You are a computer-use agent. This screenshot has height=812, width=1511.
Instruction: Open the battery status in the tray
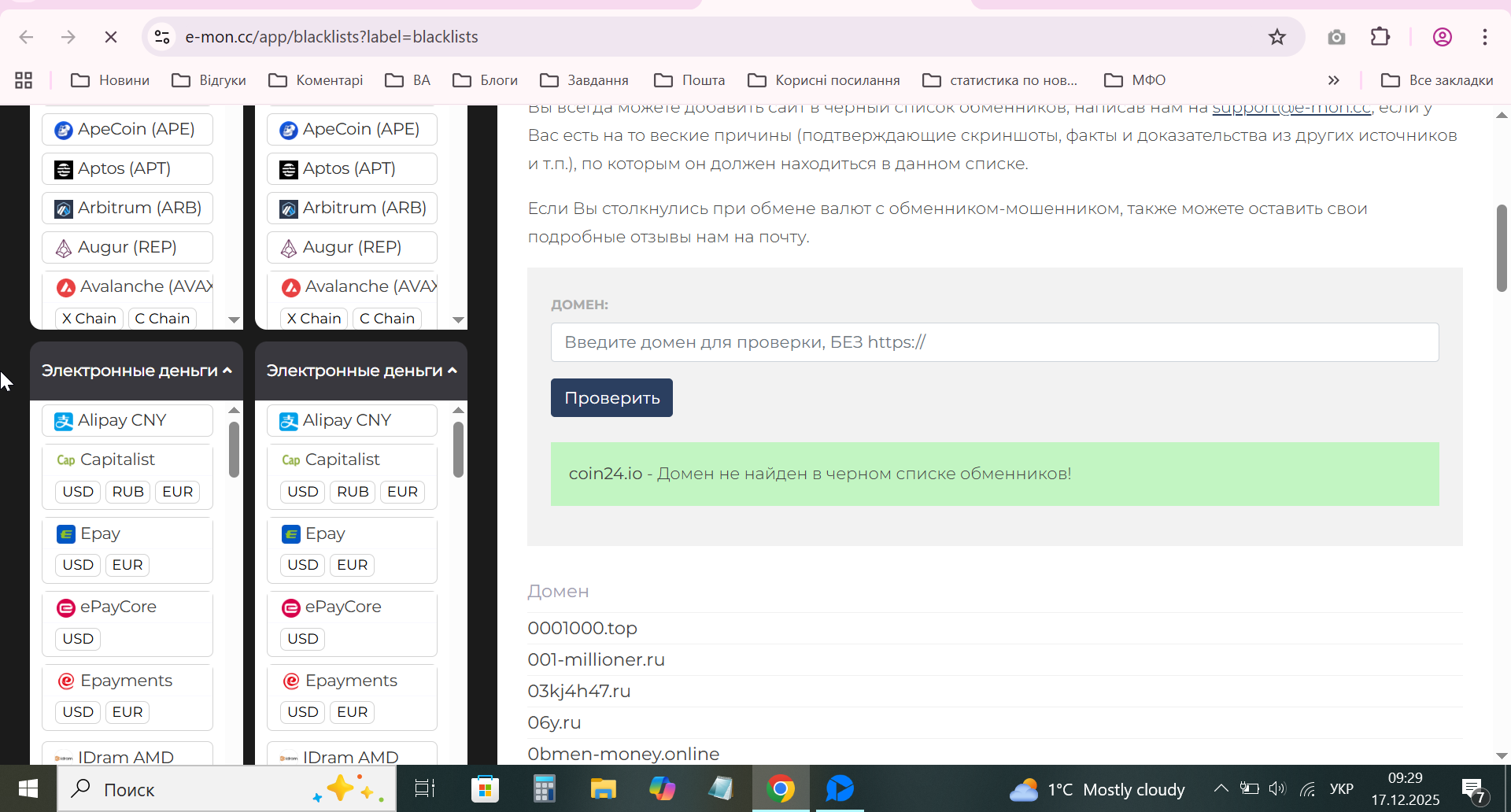(1249, 788)
